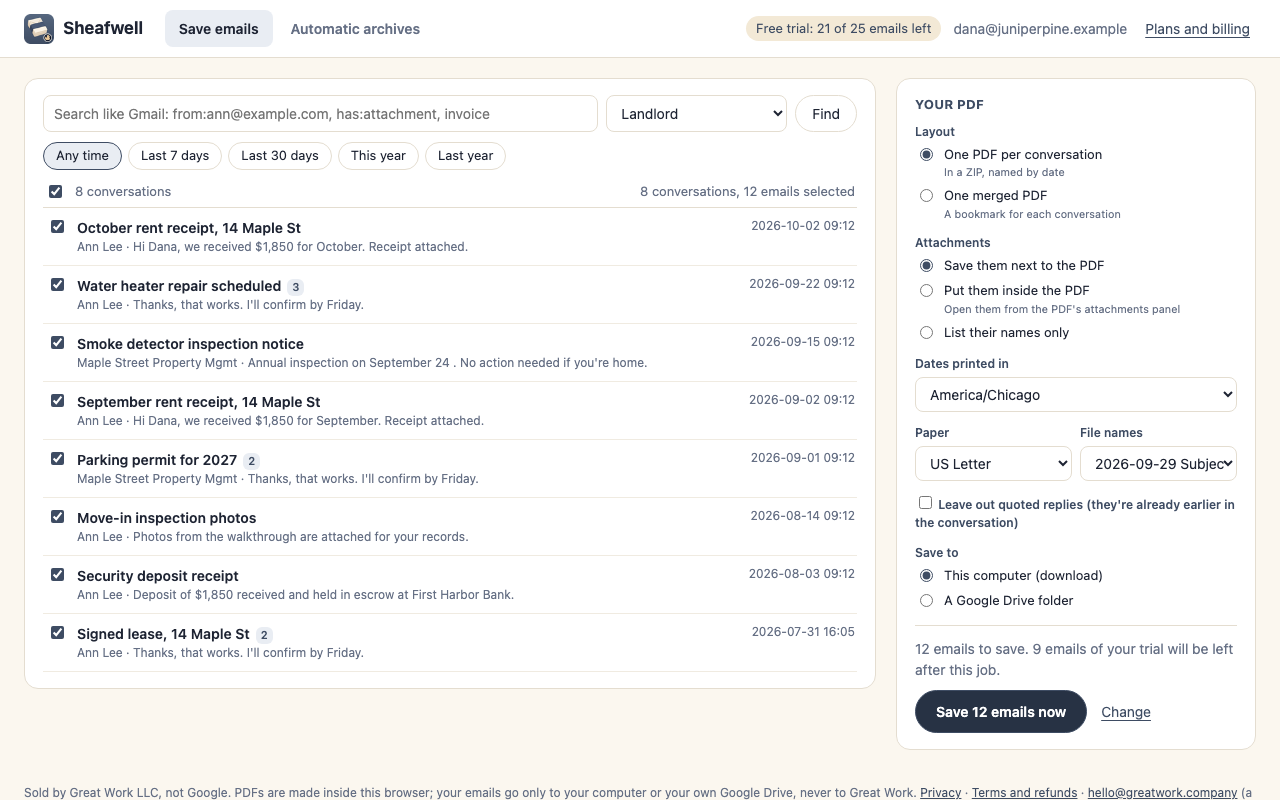1280x800 pixels.
Task: Click the Find button
Action: (x=826, y=114)
